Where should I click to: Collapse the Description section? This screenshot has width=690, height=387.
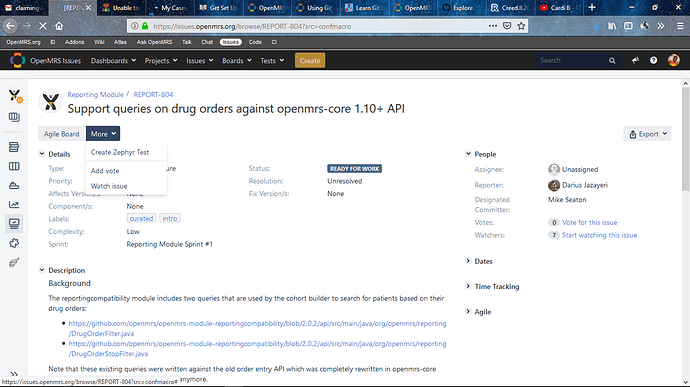42,270
